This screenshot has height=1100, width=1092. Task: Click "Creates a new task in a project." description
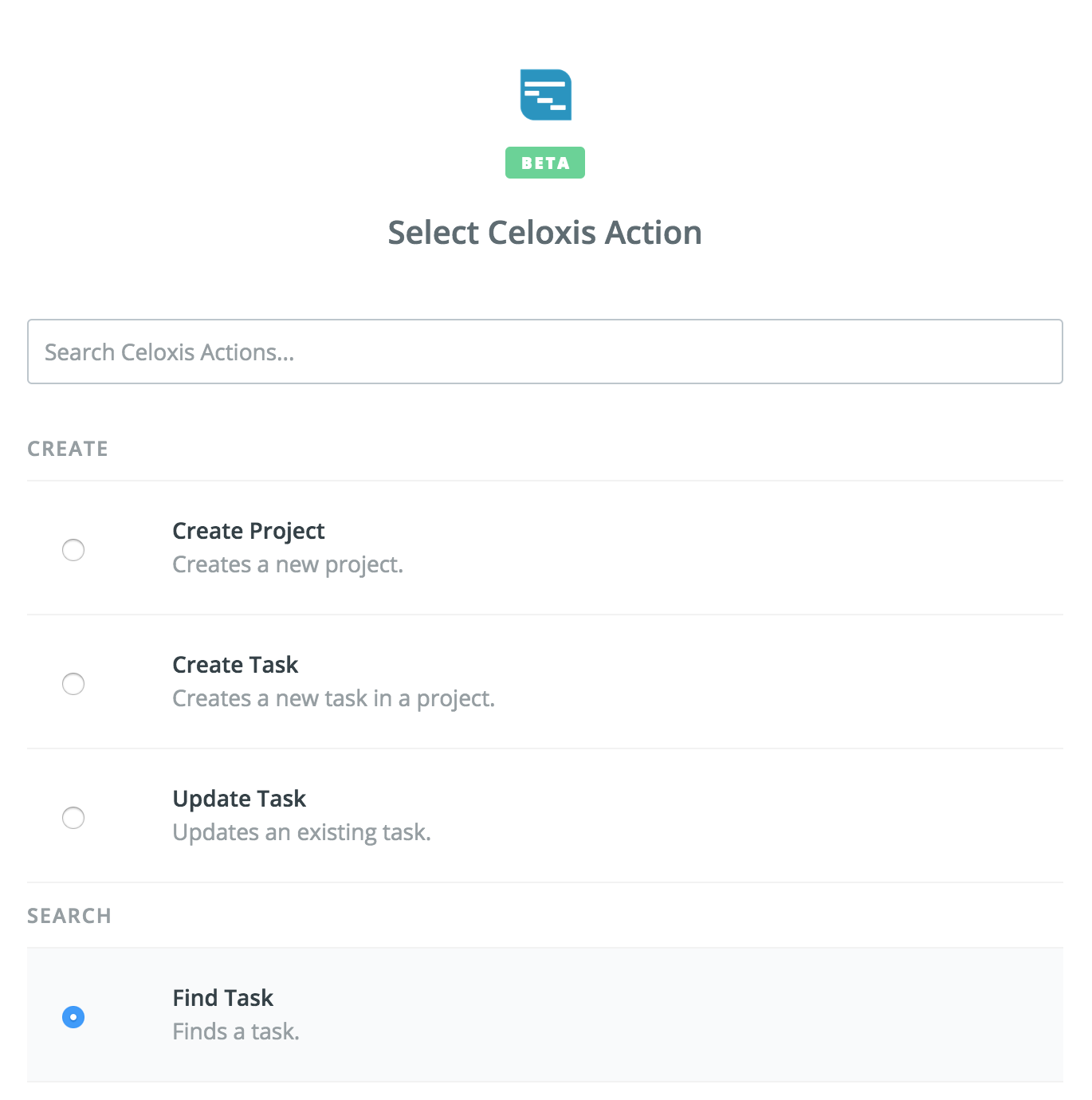pyautogui.click(x=333, y=699)
